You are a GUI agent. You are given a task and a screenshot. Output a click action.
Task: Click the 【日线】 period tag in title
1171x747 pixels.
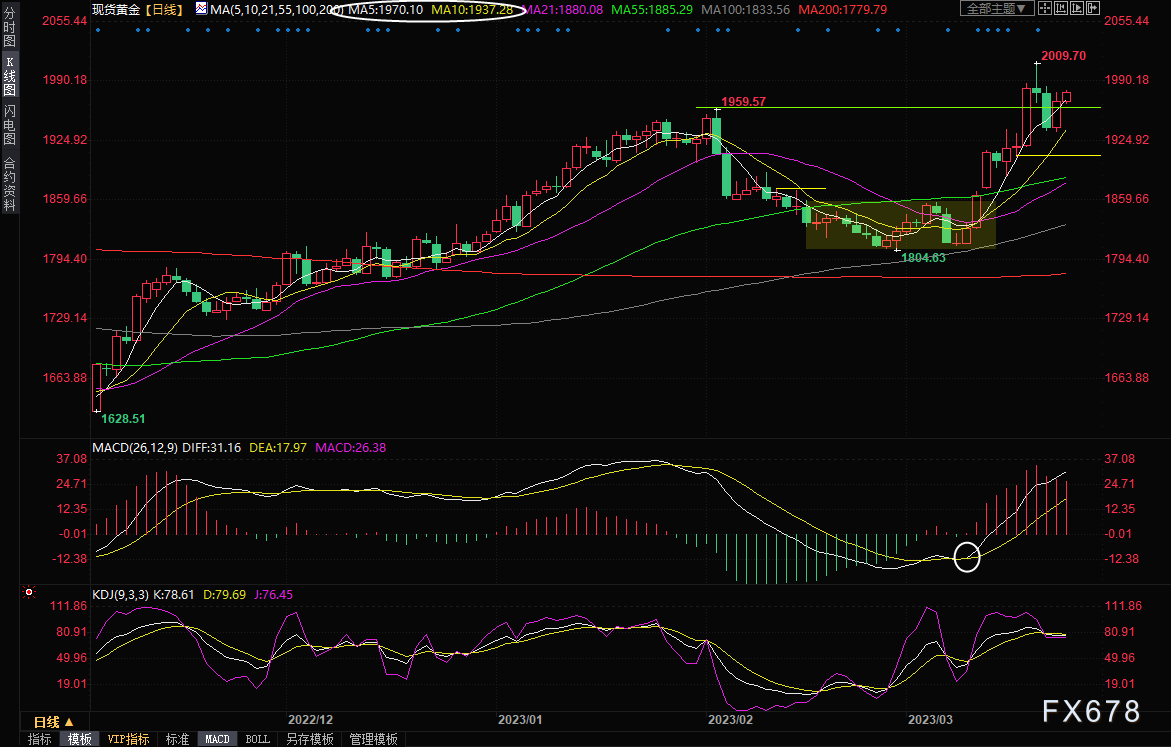tap(164, 10)
